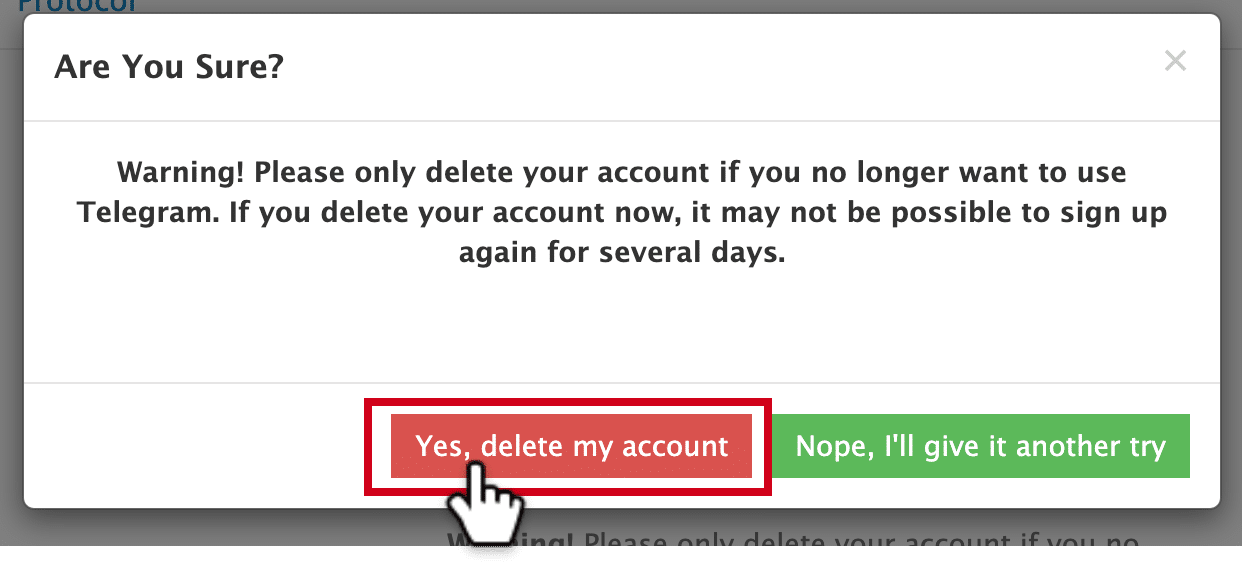Open the partially hidden Protocol link
The image size is (1242, 566).
[x=77, y=5]
